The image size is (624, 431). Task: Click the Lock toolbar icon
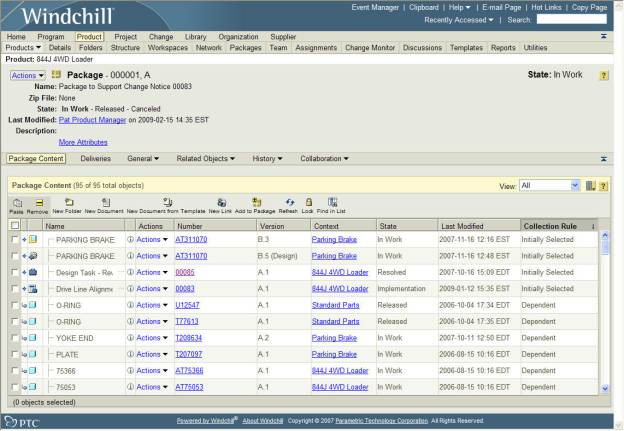tap(308, 202)
